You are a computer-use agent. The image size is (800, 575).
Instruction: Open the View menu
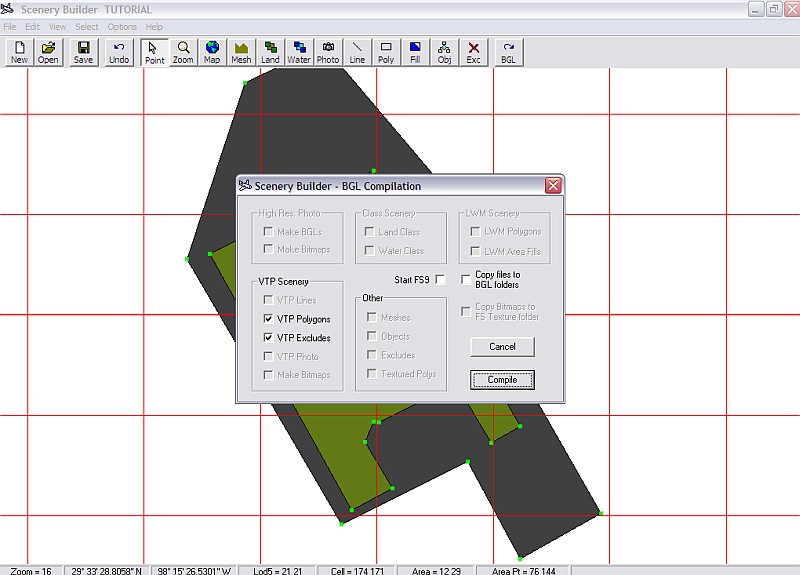(57, 27)
